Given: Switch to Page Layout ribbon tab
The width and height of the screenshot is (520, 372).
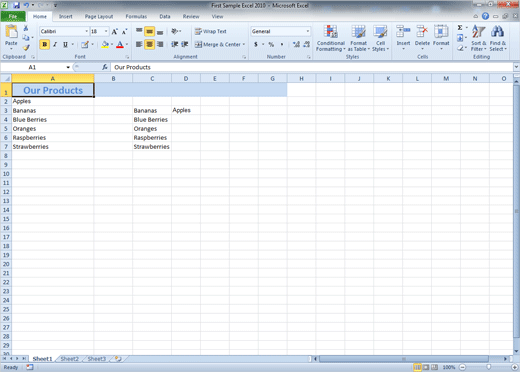Looking at the screenshot, I should pos(99,16).
